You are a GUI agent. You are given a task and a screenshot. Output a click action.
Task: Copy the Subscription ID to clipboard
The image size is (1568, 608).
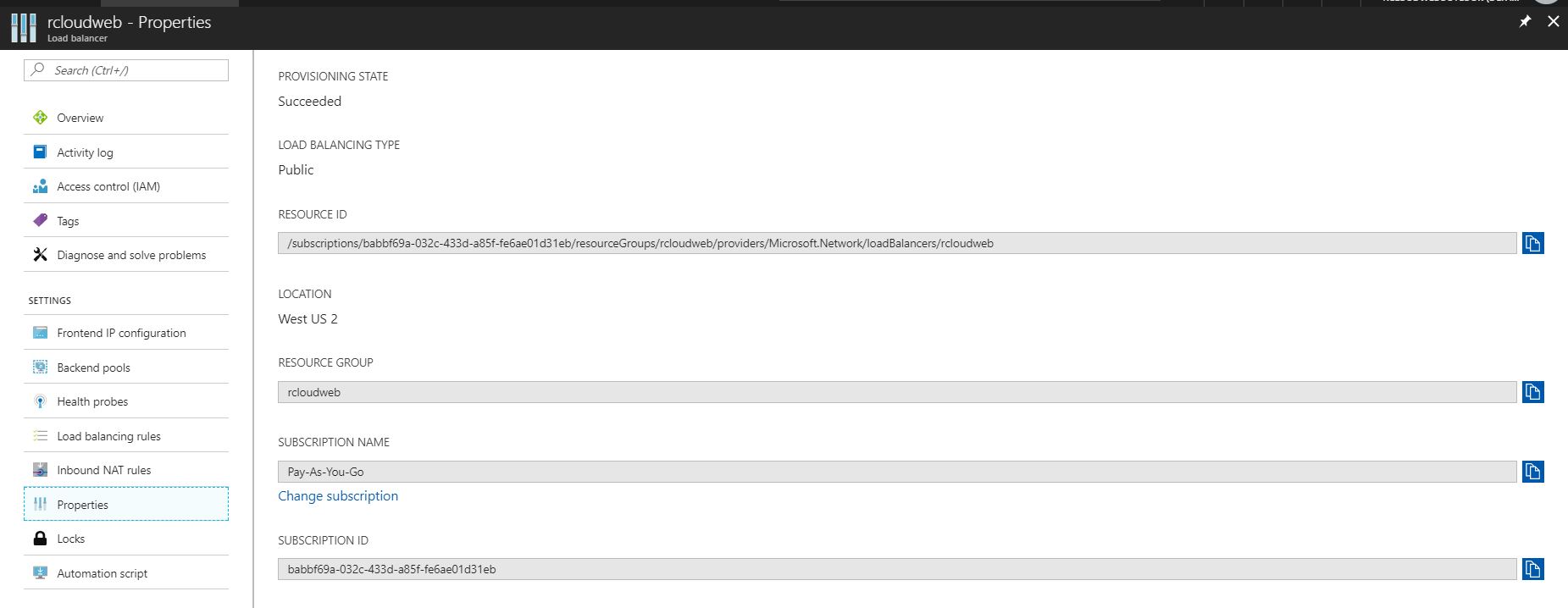pos(1532,569)
